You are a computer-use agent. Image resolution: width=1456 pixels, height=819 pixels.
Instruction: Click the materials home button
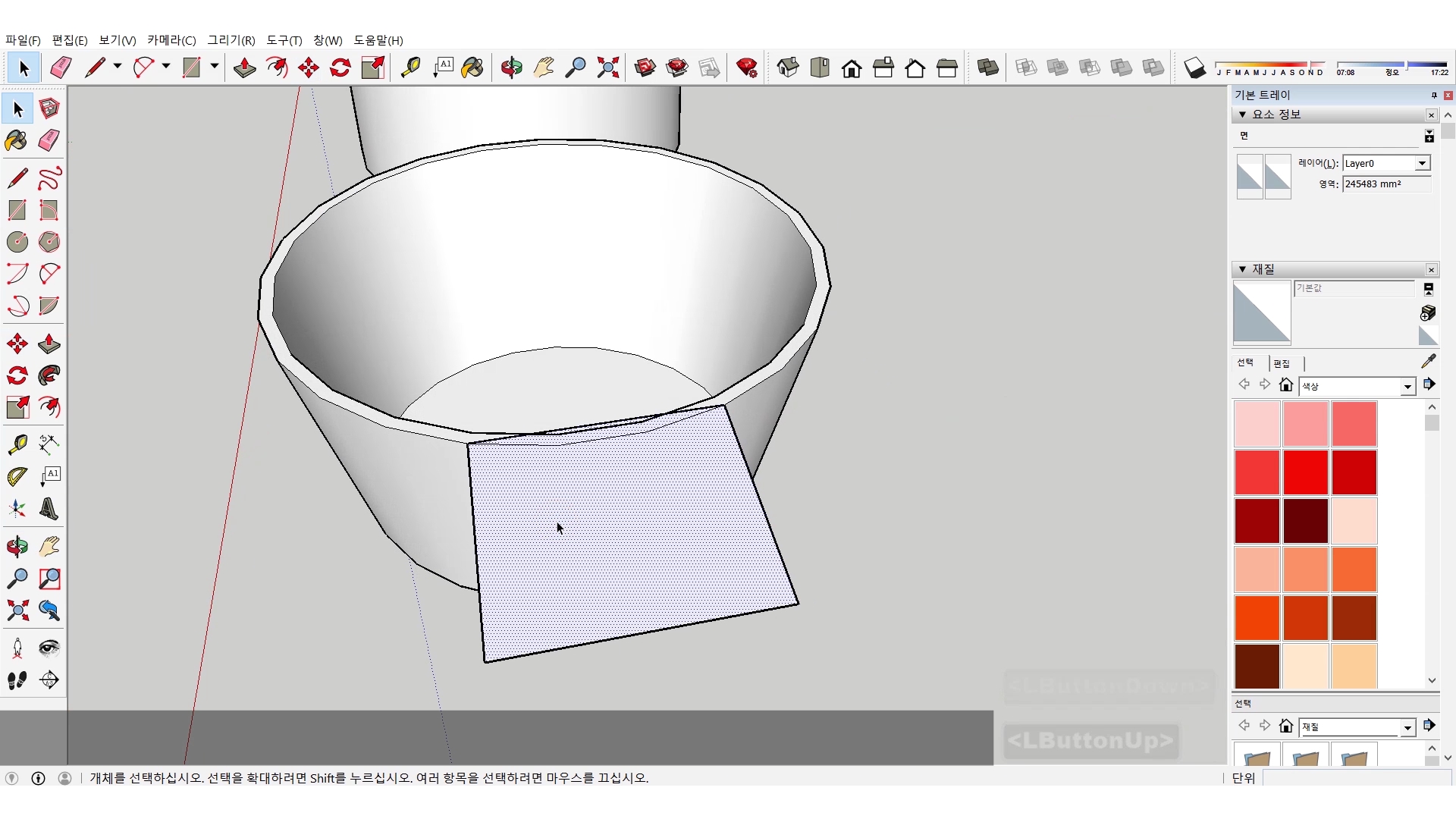pyautogui.click(x=1285, y=384)
